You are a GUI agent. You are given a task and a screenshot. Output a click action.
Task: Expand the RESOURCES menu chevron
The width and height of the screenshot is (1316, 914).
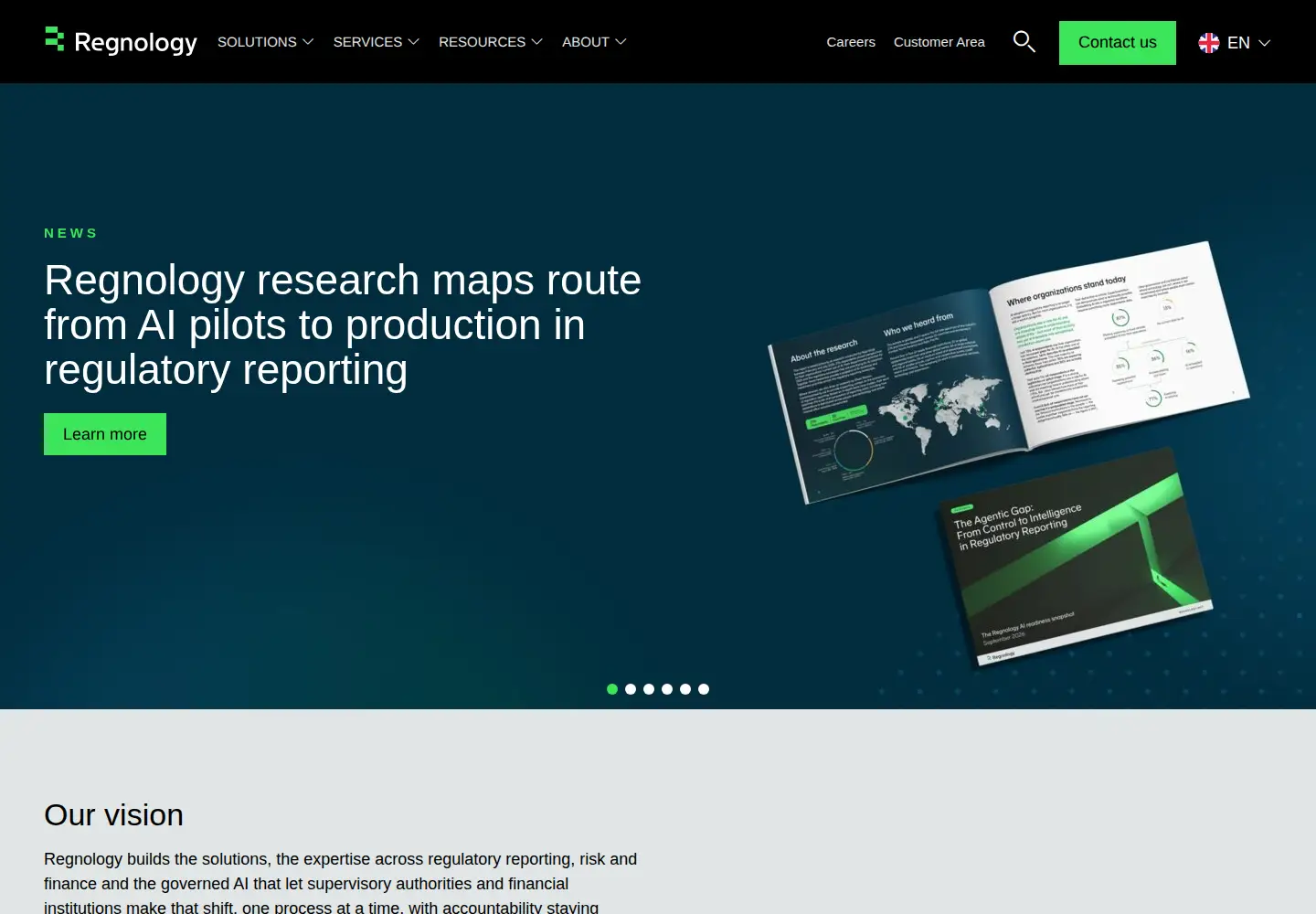coord(536,42)
